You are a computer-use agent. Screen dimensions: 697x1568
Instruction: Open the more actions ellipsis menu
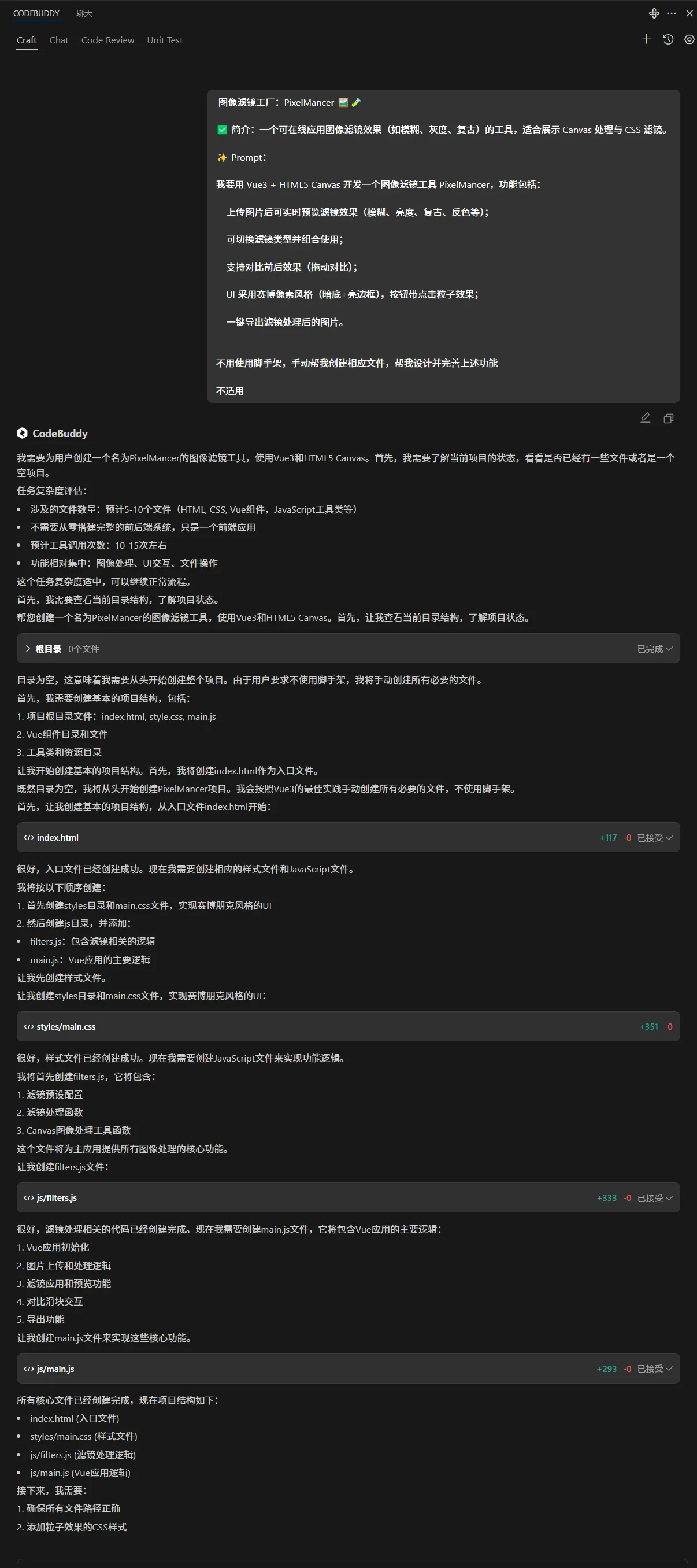672,13
